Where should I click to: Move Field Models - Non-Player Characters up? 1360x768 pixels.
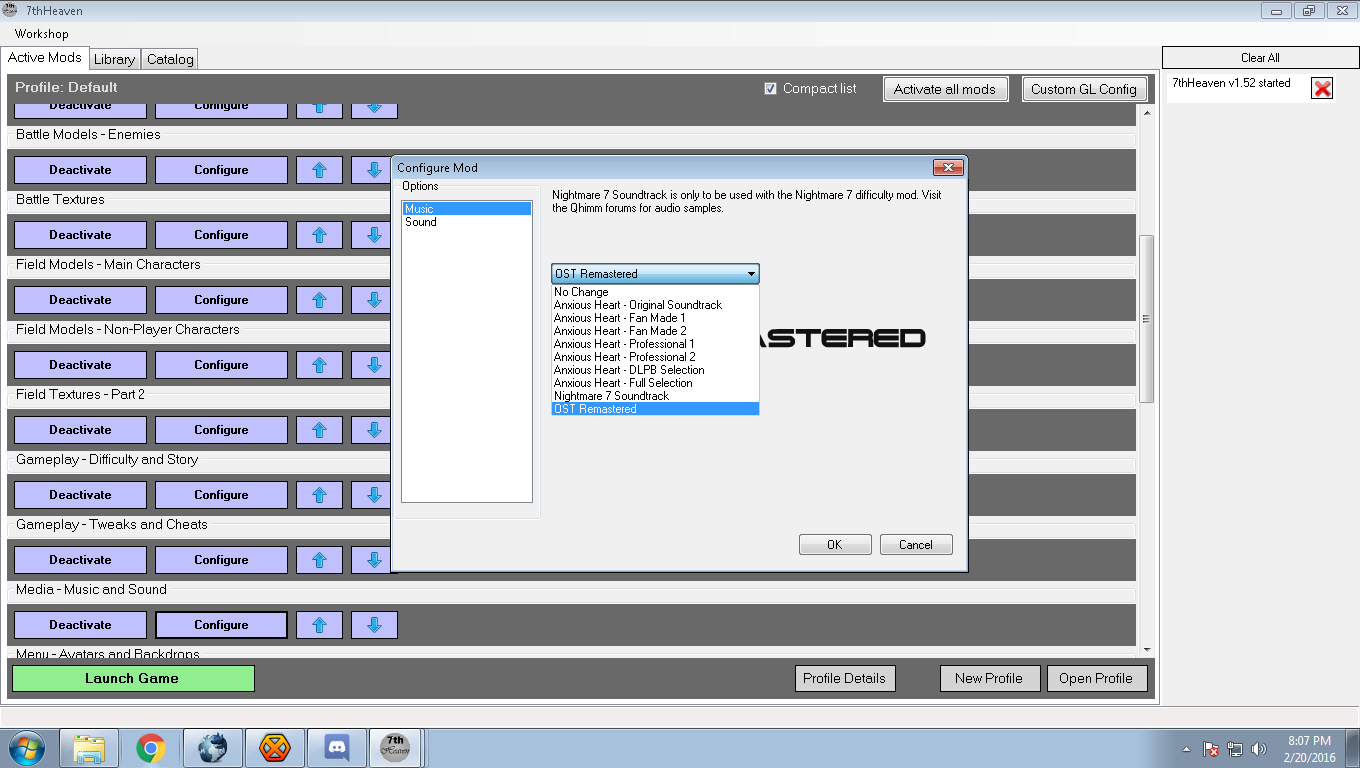[x=320, y=365]
